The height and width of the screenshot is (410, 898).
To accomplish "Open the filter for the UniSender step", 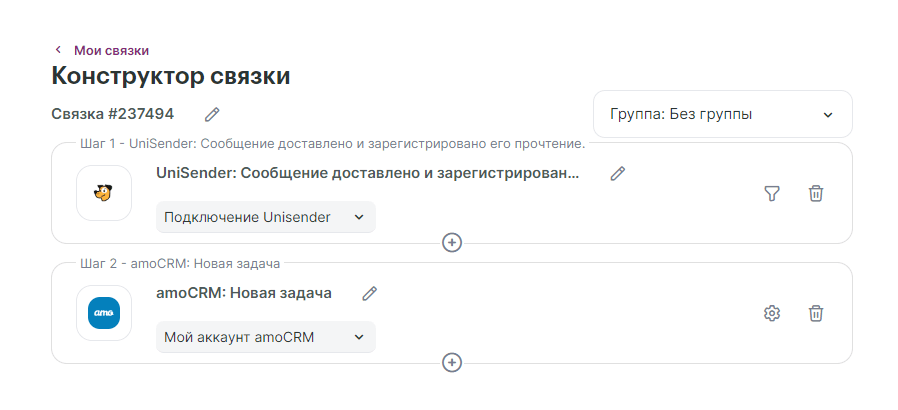I will [x=772, y=194].
